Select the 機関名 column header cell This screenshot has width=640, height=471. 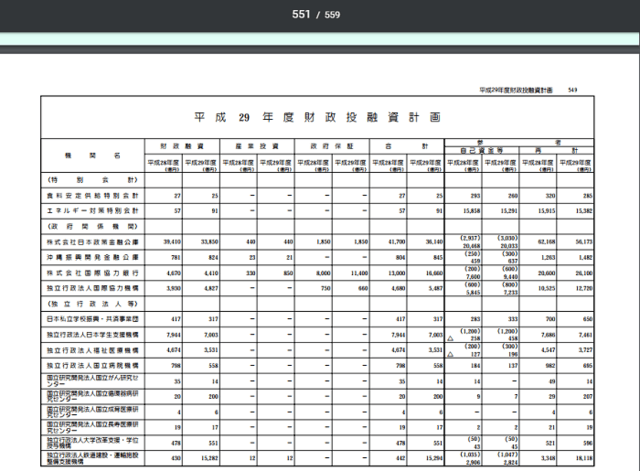click(93, 156)
